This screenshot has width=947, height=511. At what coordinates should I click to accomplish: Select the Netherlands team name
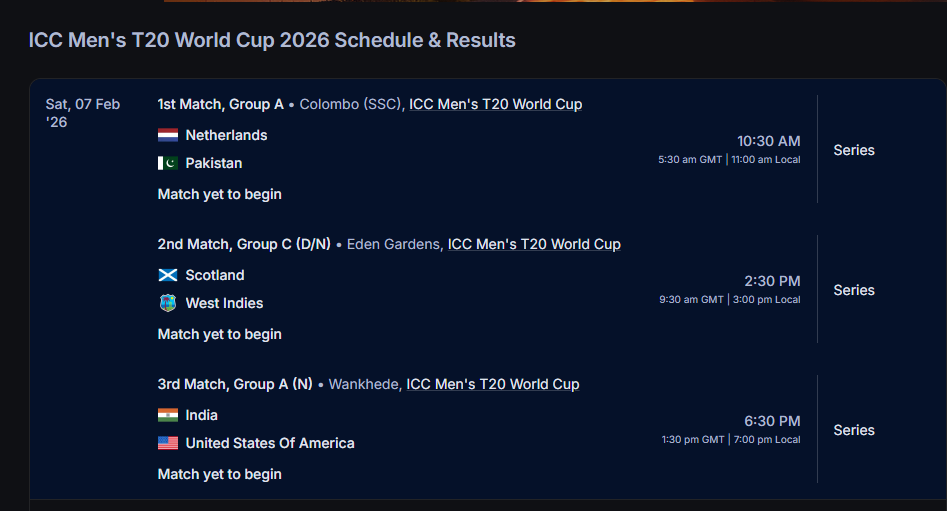[226, 135]
